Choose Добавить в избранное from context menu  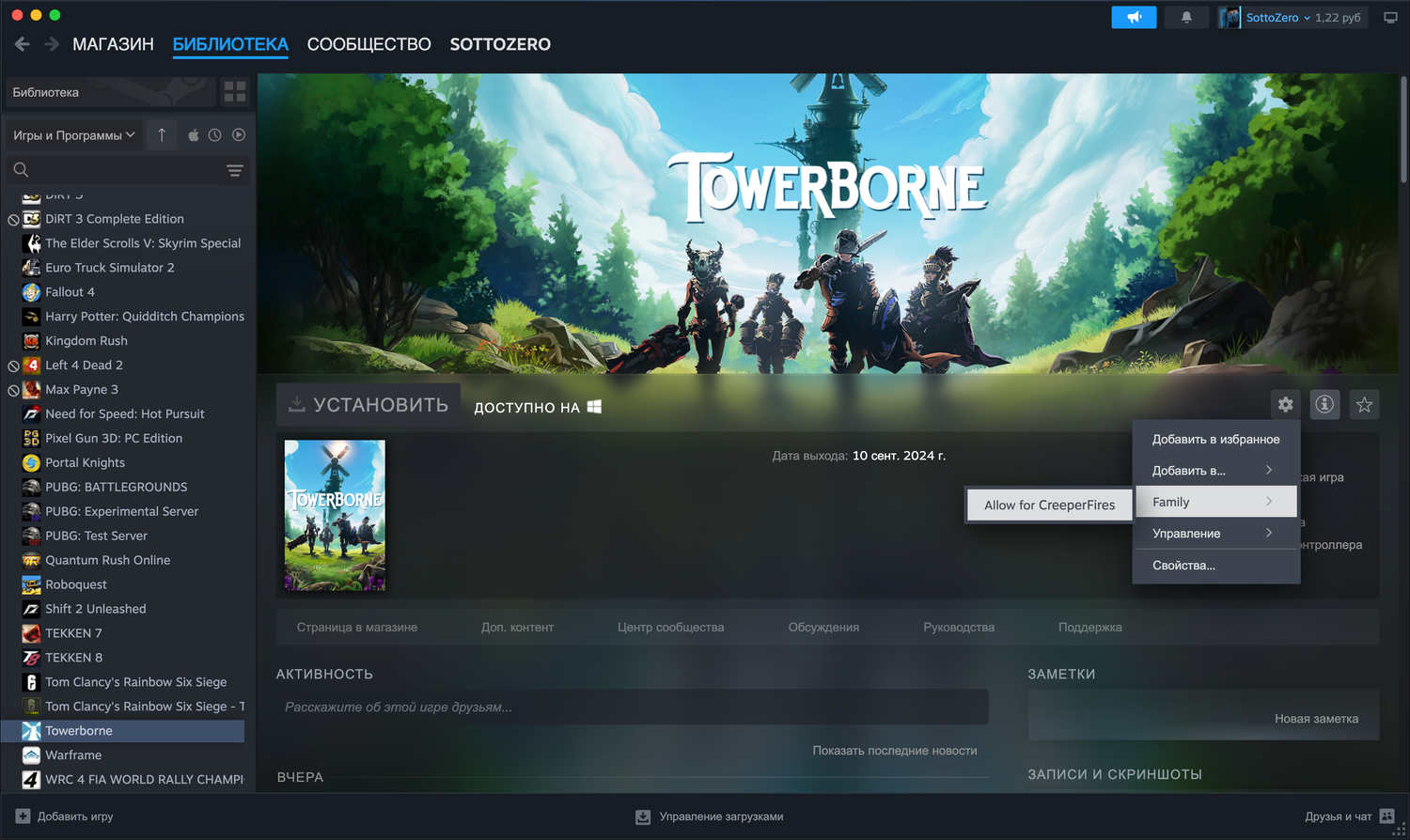(x=1216, y=439)
